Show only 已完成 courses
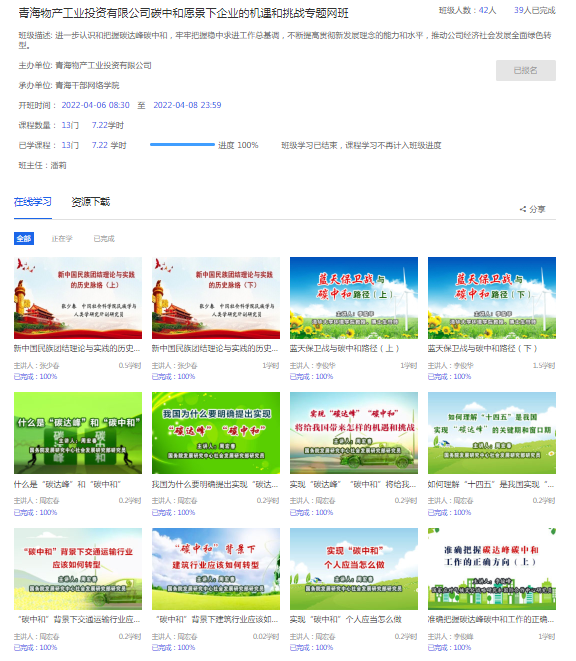 pyautogui.click(x=104, y=239)
